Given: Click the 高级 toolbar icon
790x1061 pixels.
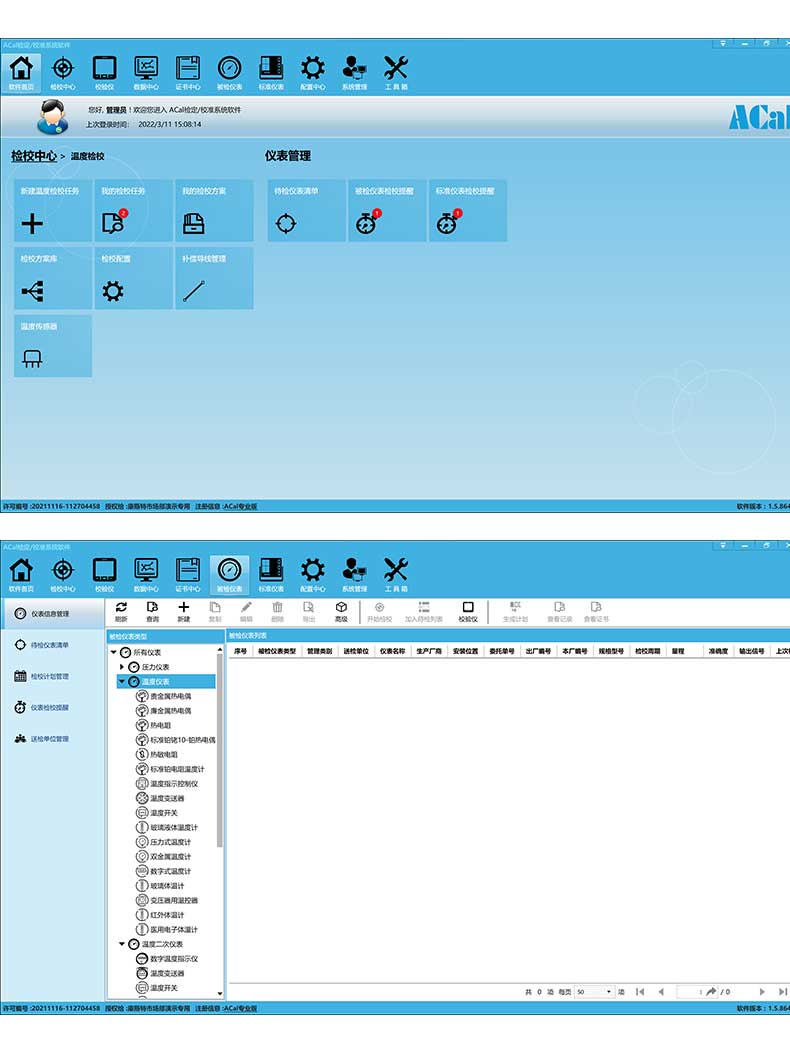Looking at the screenshot, I should [x=341, y=611].
